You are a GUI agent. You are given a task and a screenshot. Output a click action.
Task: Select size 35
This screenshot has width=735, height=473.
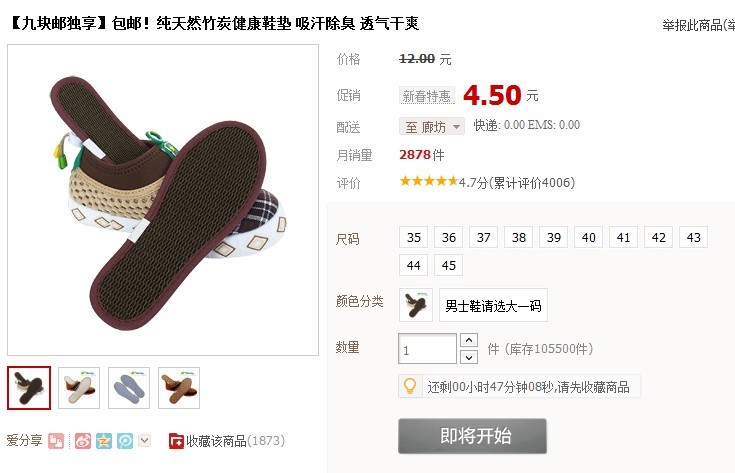click(413, 237)
